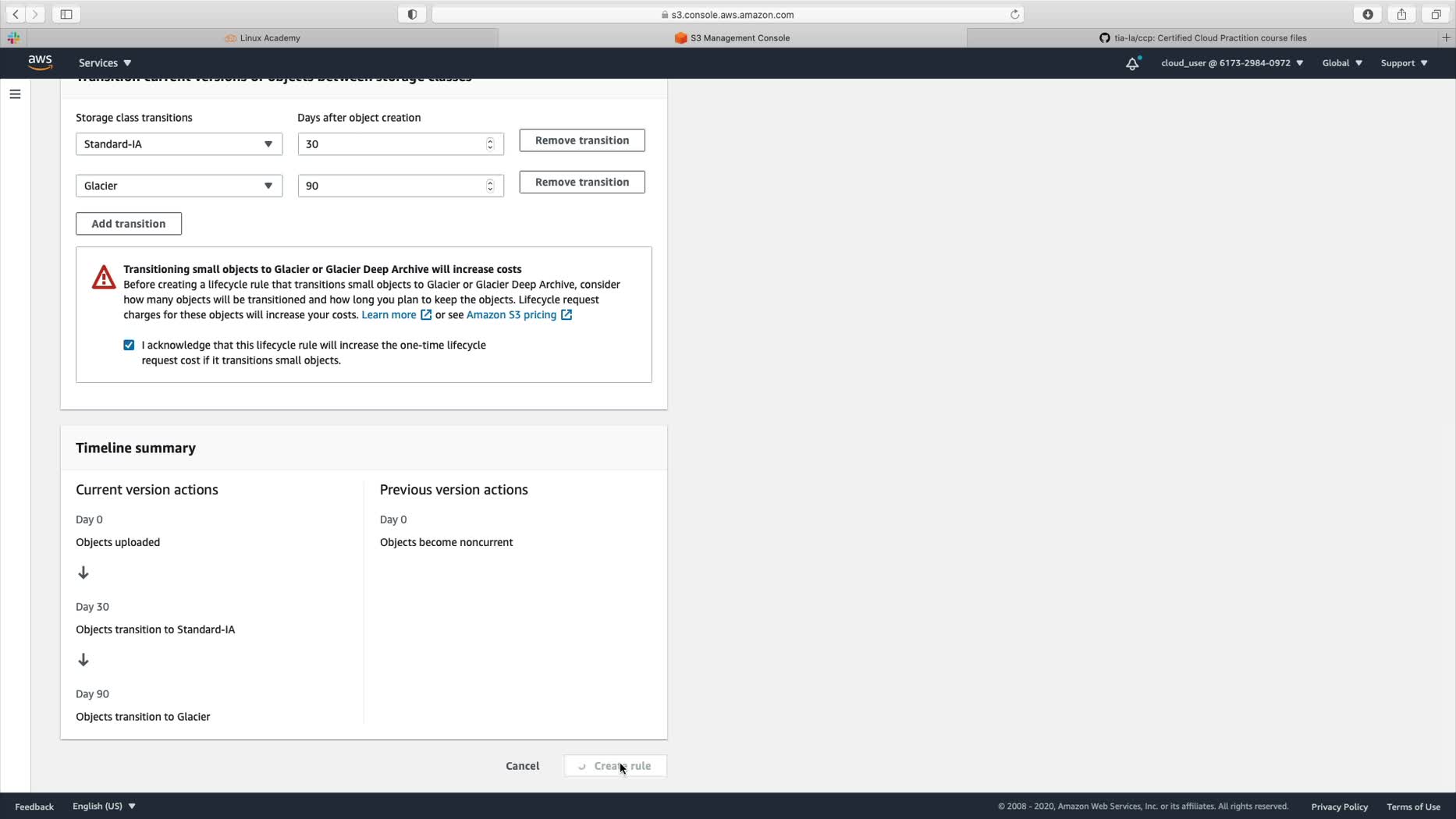Open the English (US) language selector
This screenshot has height=819, width=1456.
(104, 806)
